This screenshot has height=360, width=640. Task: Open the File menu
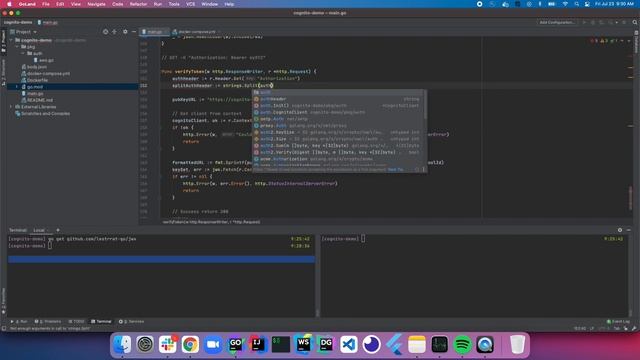[46, 4]
